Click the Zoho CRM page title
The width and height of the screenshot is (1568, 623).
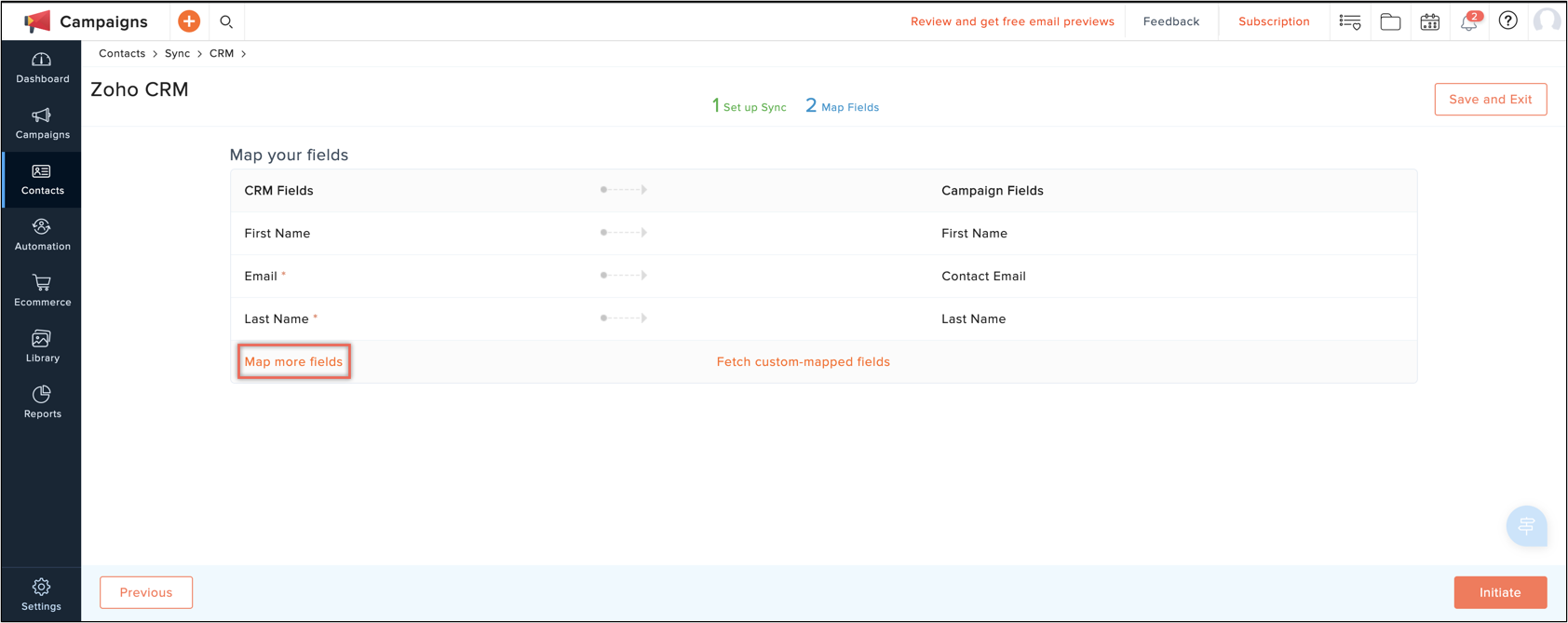pyautogui.click(x=140, y=89)
